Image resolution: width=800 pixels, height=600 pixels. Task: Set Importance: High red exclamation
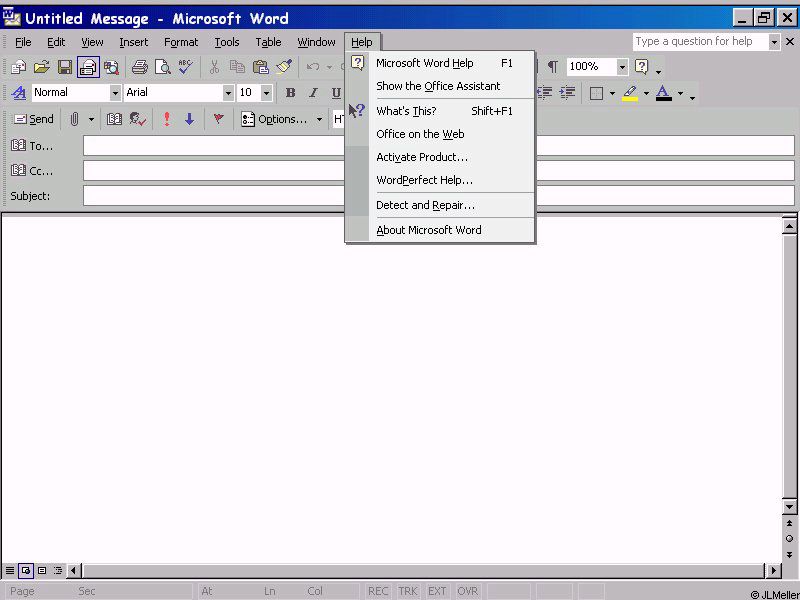[x=166, y=119]
